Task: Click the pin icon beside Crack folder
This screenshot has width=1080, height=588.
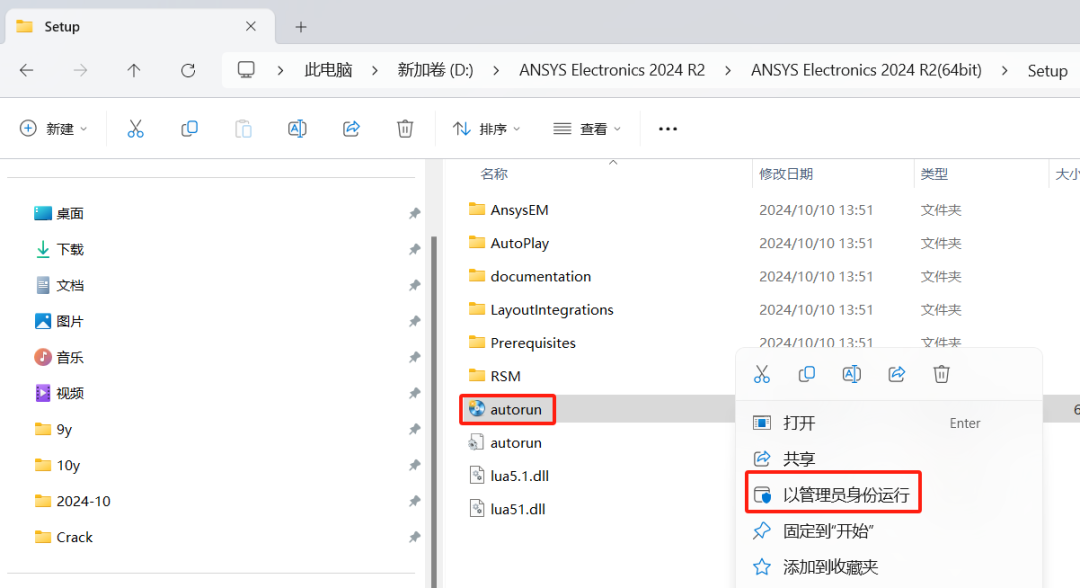Action: tap(414, 537)
